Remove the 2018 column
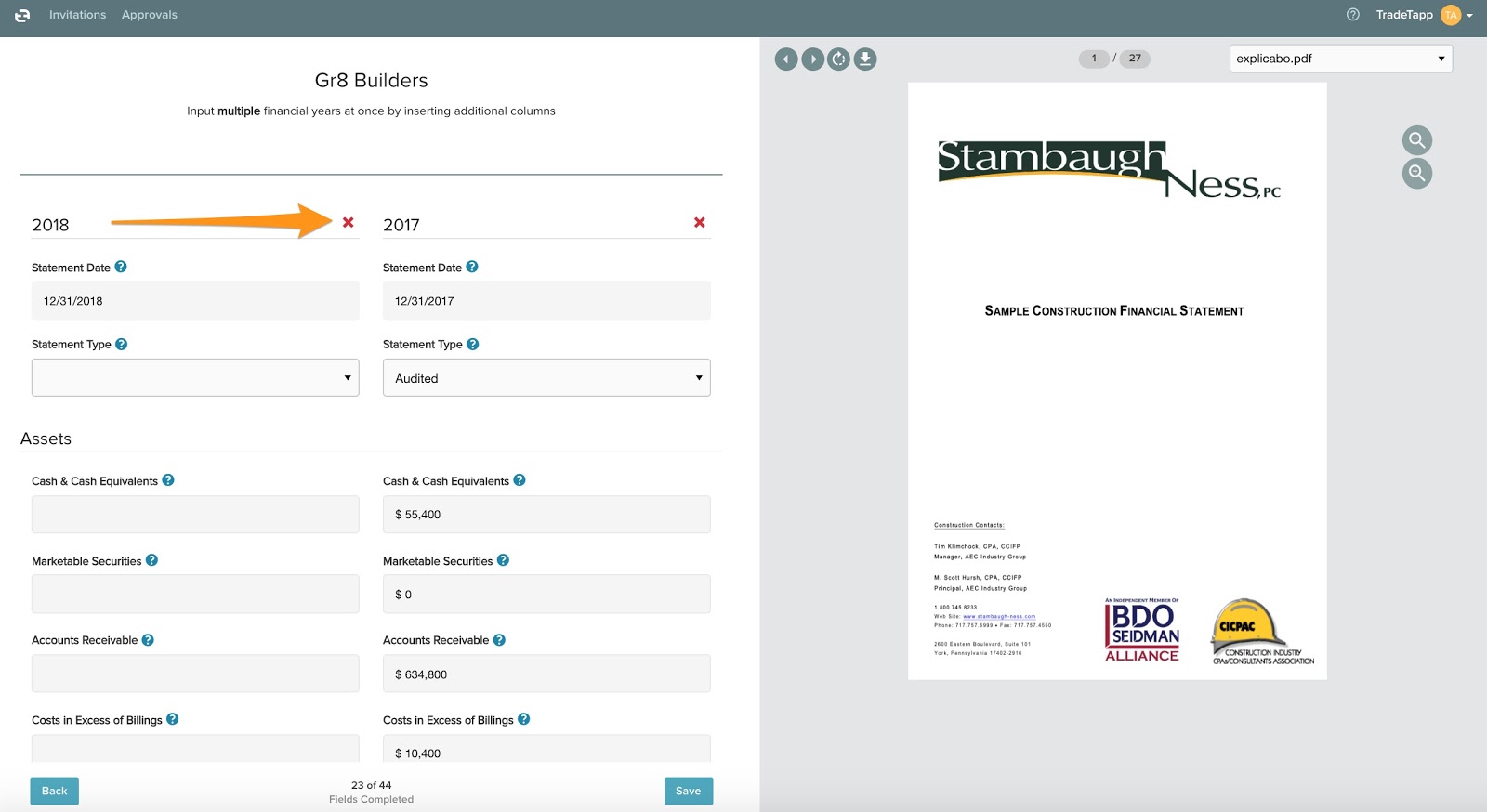 click(x=348, y=223)
